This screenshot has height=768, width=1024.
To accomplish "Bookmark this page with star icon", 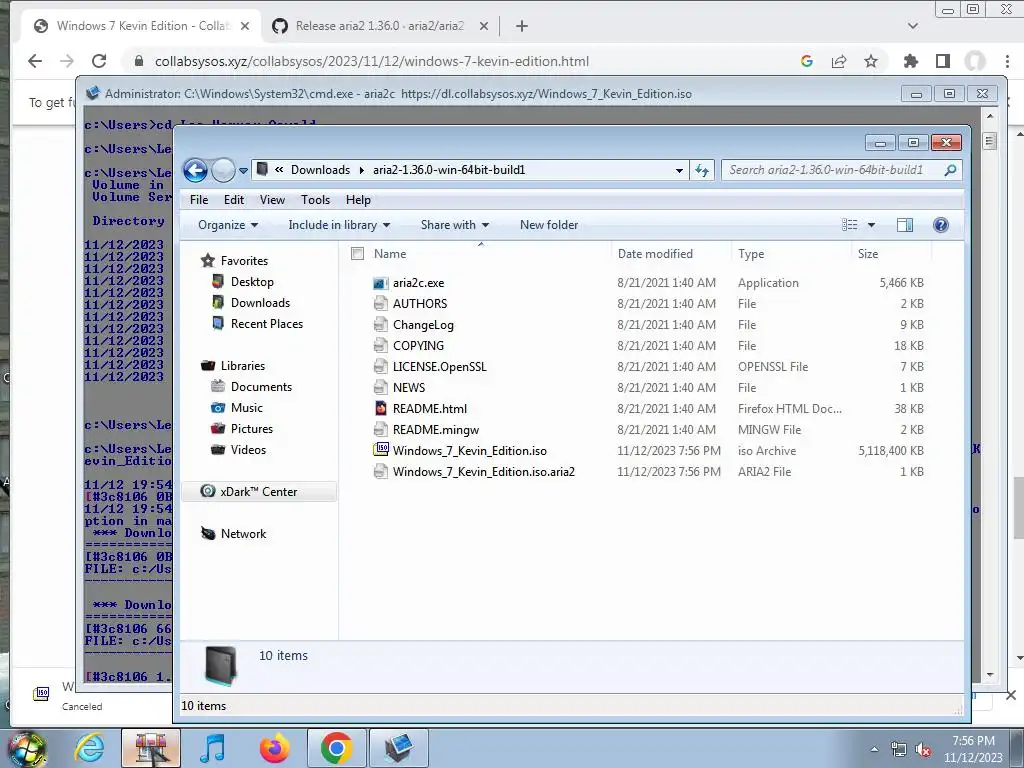I will pos(871,61).
